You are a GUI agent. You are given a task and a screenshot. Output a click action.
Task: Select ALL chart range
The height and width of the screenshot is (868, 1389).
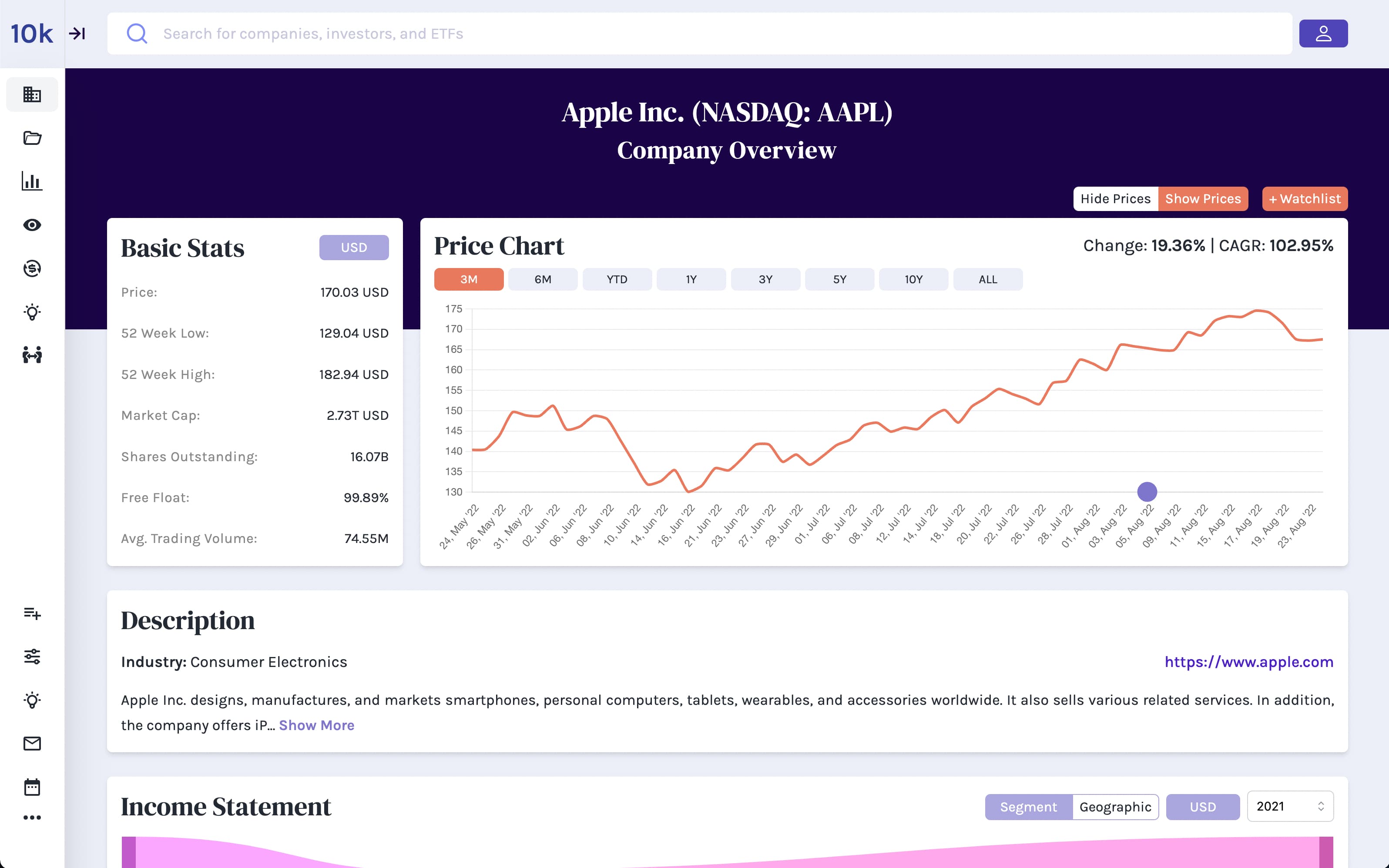coord(988,280)
